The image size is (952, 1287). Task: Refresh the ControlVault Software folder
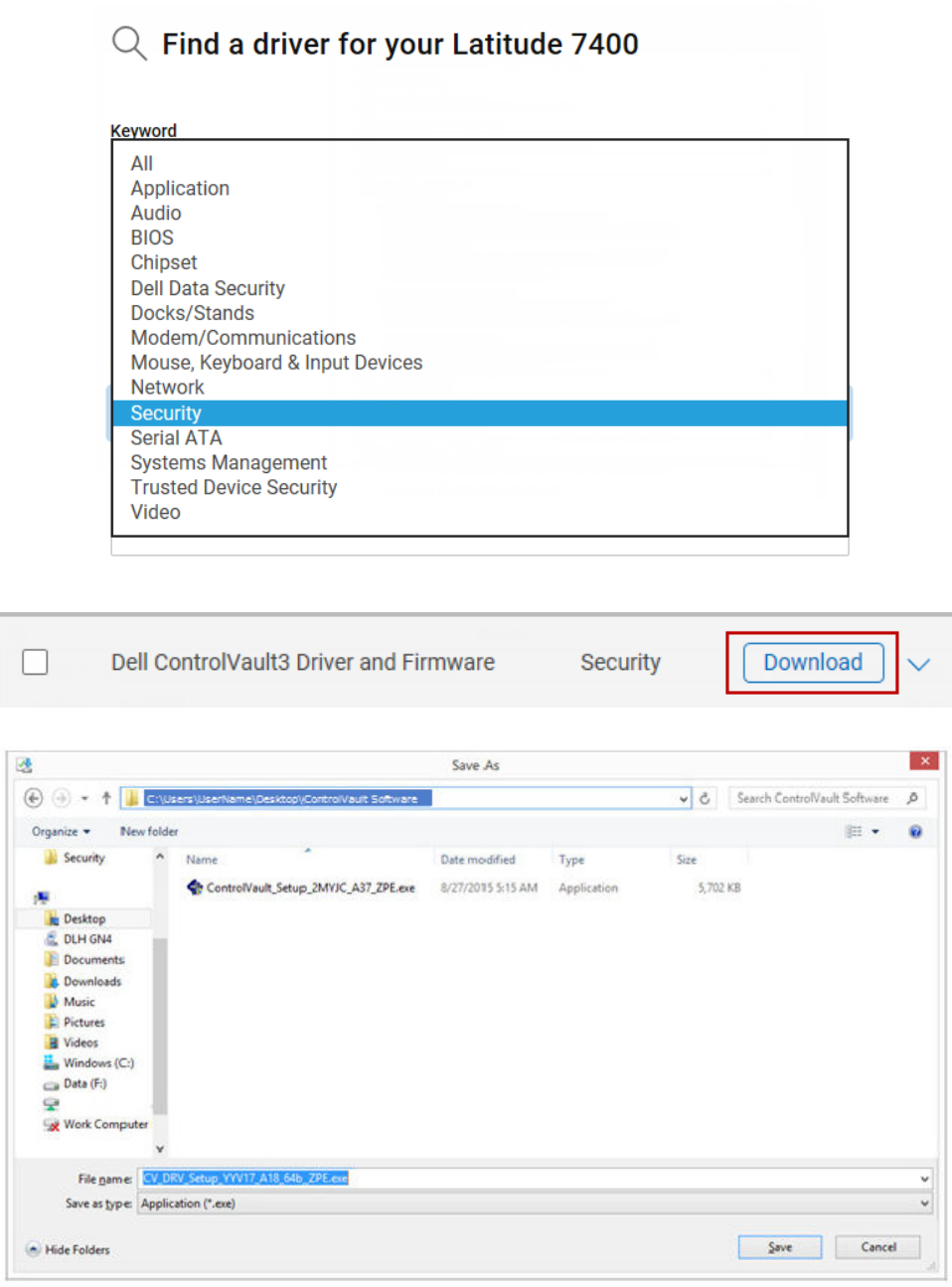point(705,798)
